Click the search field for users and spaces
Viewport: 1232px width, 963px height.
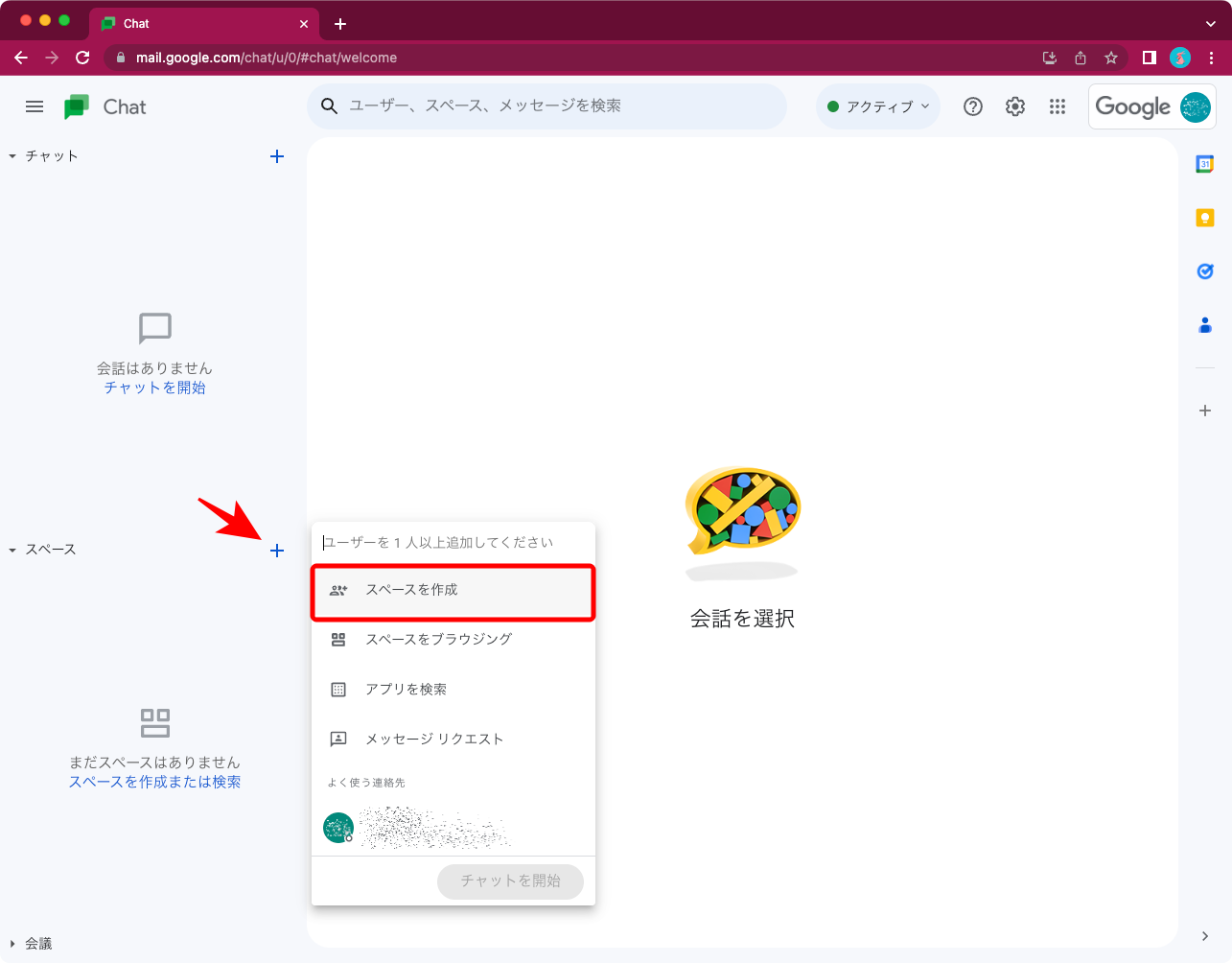coord(546,106)
